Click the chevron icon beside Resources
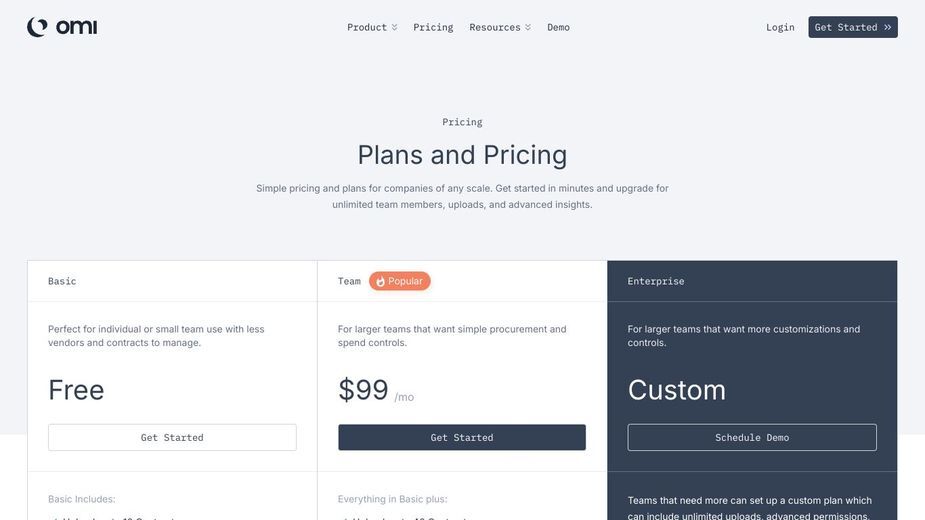925x520 pixels. click(x=528, y=27)
